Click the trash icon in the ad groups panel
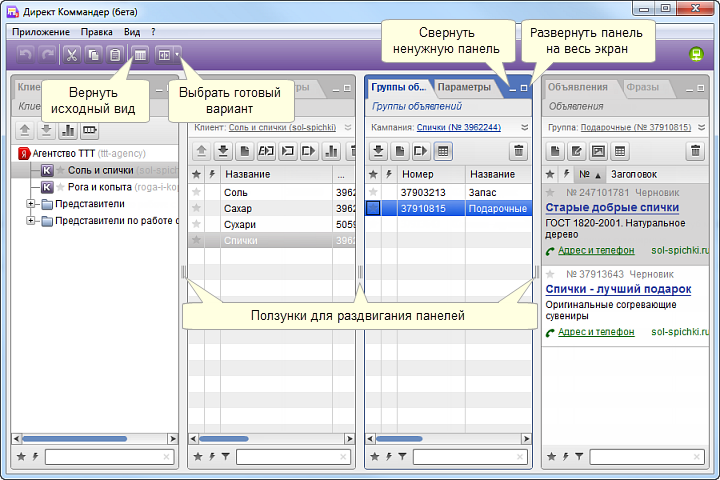The image size is (720, 480). 518,151
